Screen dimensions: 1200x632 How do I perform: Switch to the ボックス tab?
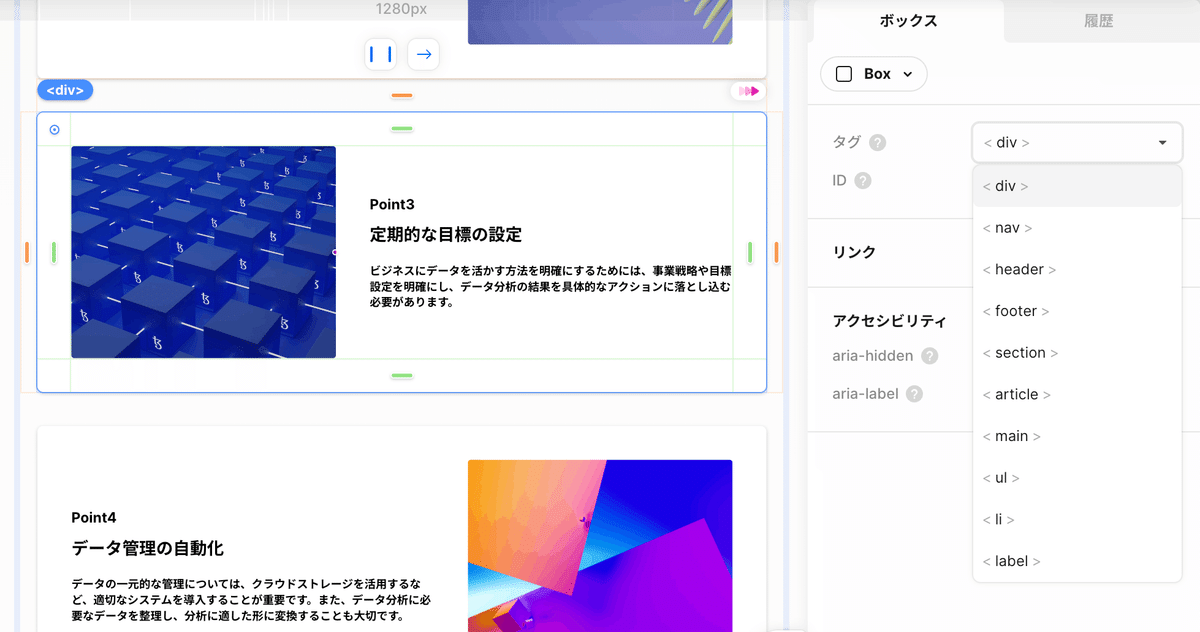[x=908, y=20]
